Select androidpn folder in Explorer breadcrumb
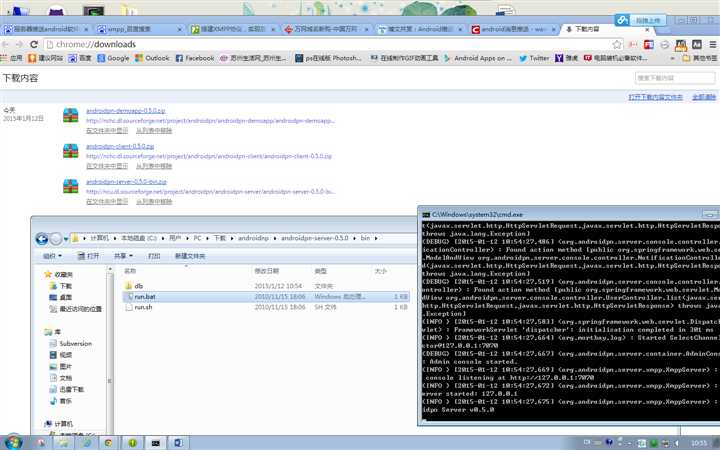Screen dimensions: 720x450 [253, 238]
